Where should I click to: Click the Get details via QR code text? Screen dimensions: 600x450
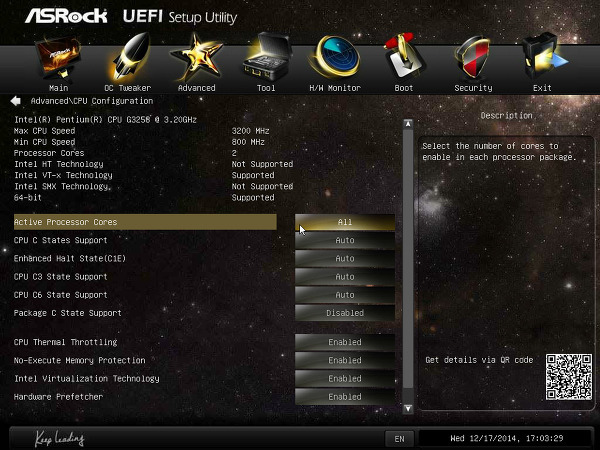point(479,360)
